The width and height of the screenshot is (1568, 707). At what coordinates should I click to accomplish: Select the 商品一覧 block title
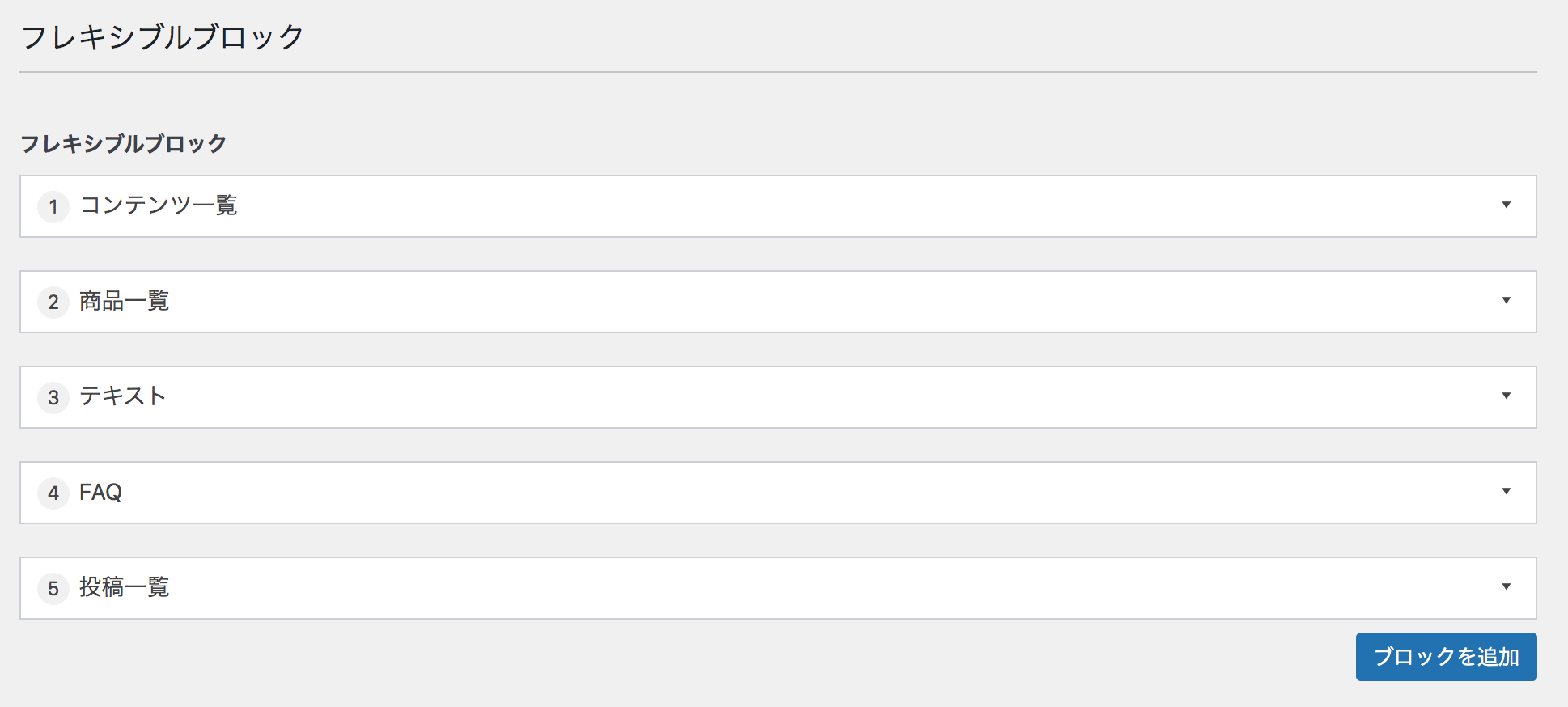125,301
